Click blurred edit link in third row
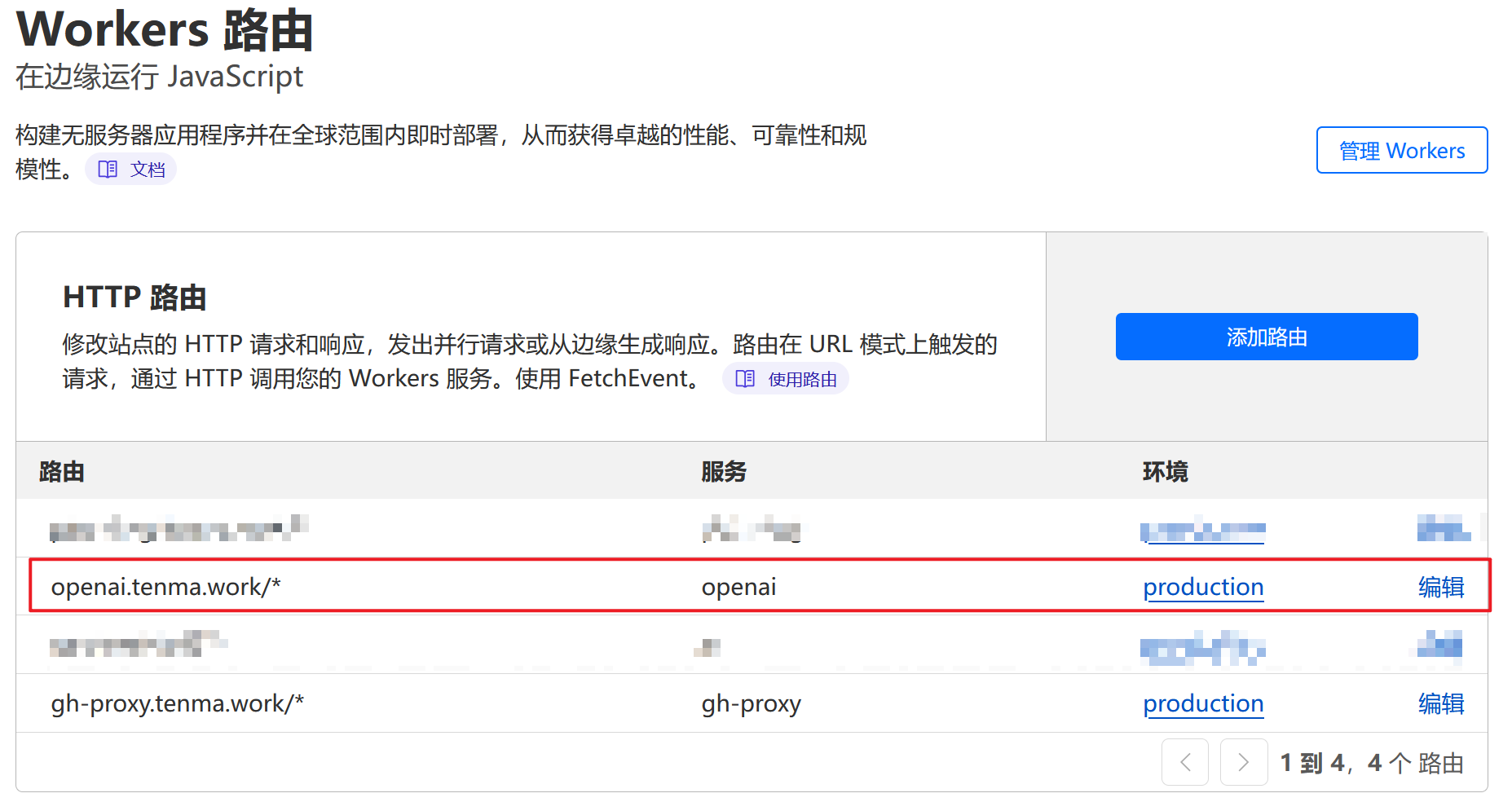1512x802 pixels. (x=1439, y=646)
